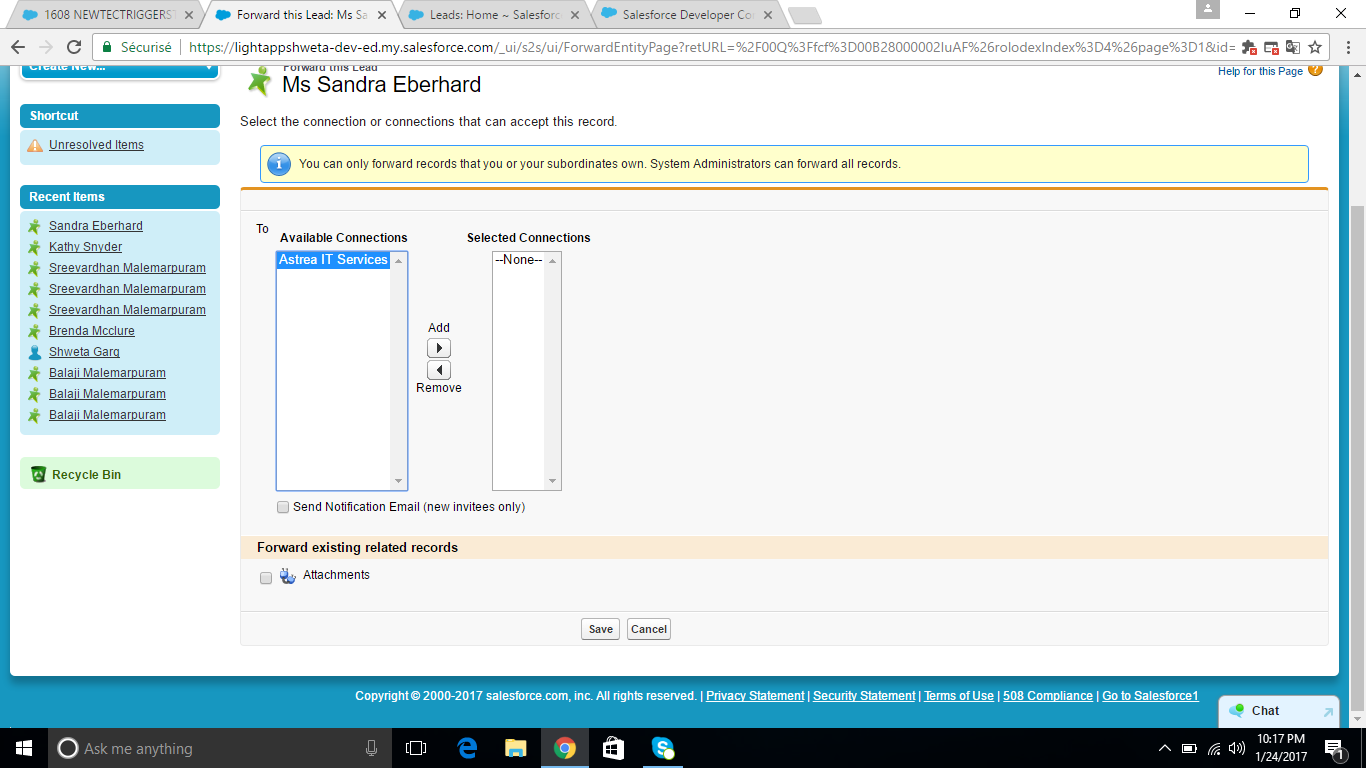Image resolution: width=1366 pixels, height=768 pixels.
Task: Click the Recycle Bin icon
Action: pyautogui.click(x=38, y=474)
